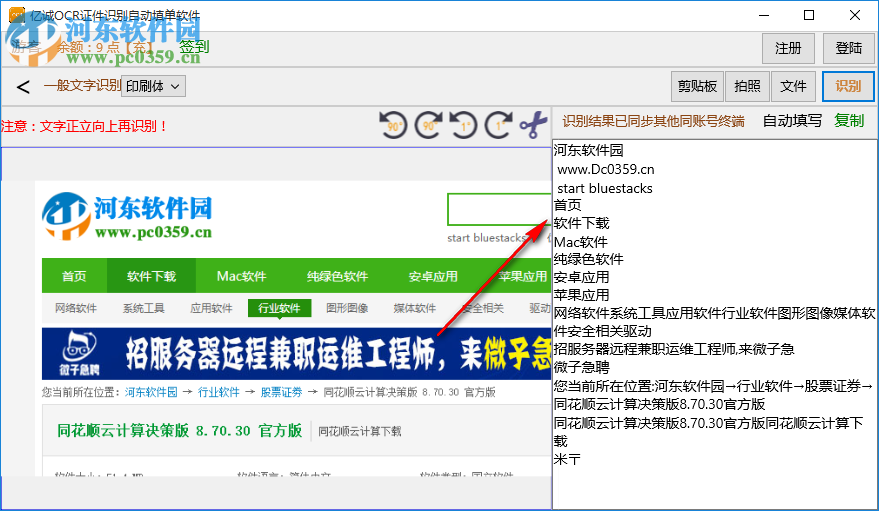Click 行业软件 highlighted submenu item
The height and width of the screenshot is (511, 879).
tap(279, 308)
